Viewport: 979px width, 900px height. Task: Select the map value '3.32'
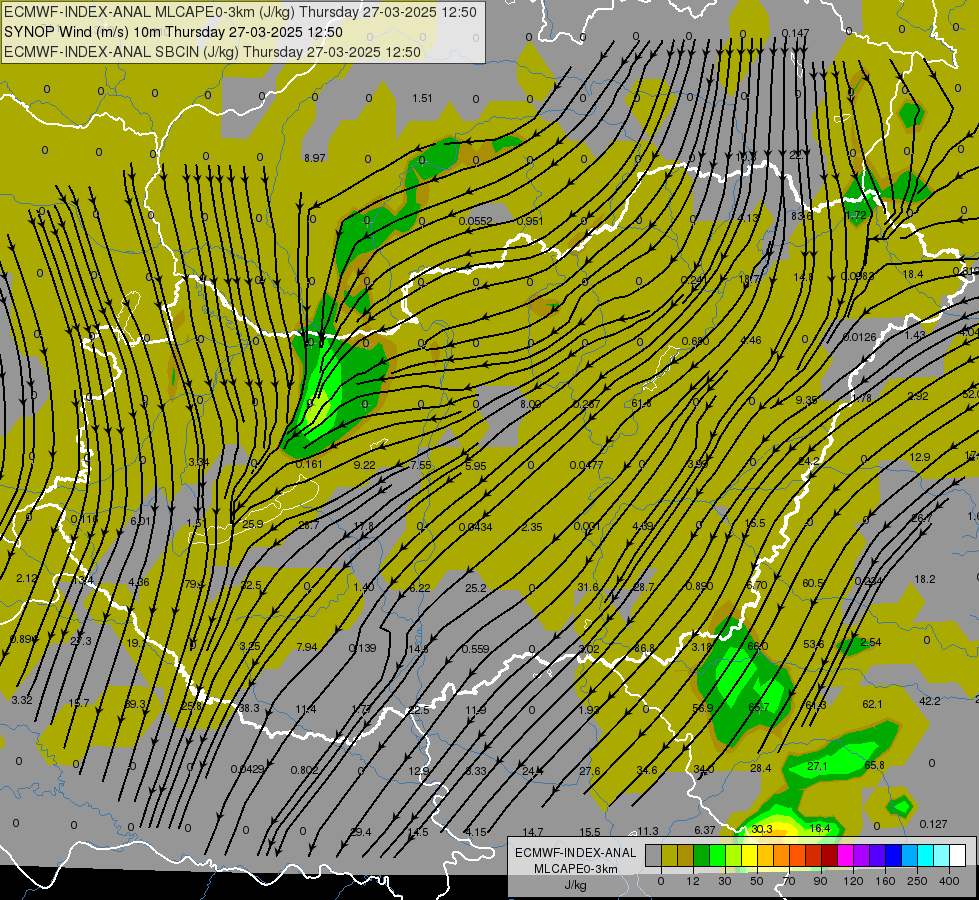(22, 700)
